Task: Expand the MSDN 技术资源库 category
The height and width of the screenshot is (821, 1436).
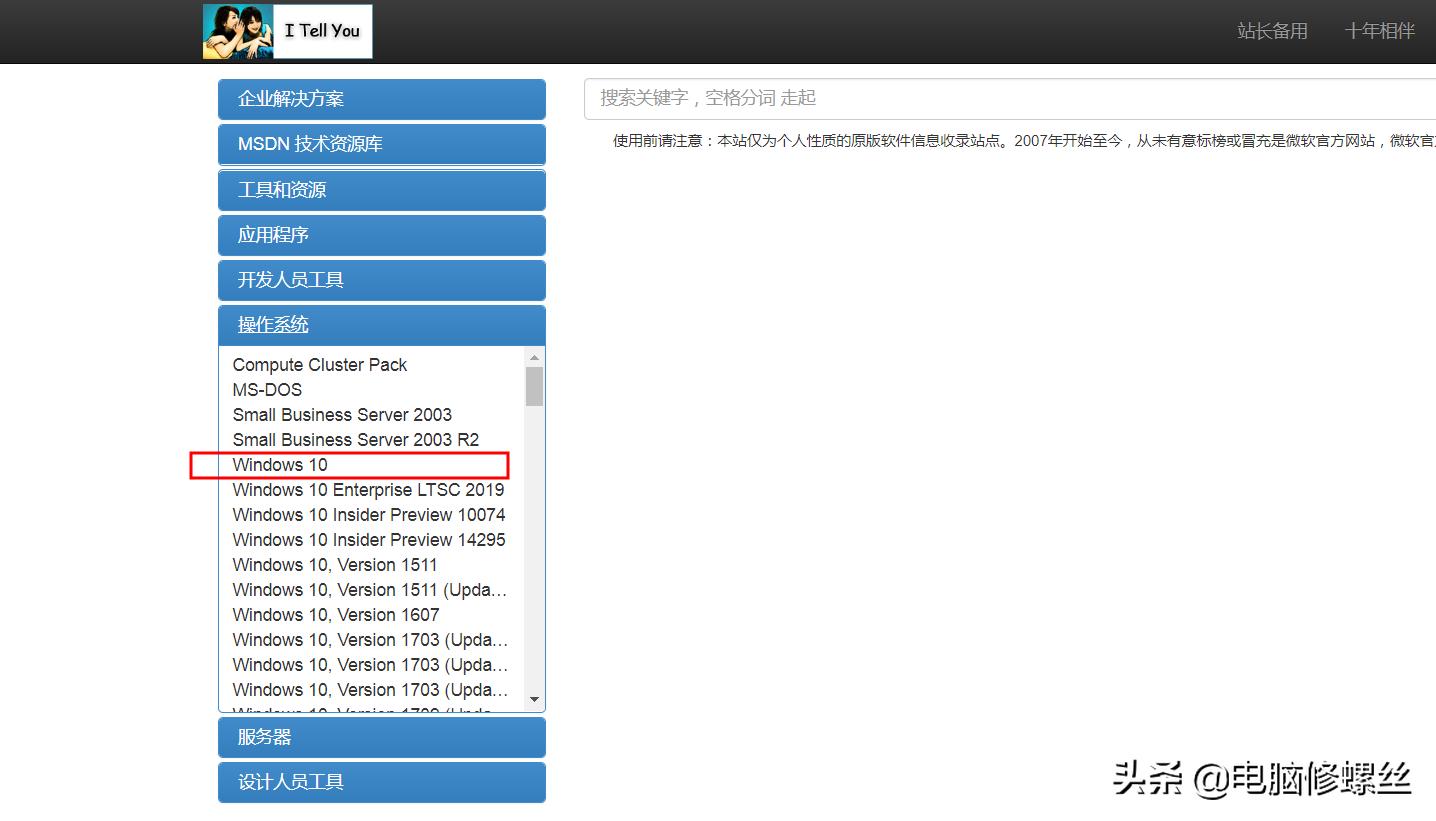Action: pyautogui.click(x=381, y=144)
